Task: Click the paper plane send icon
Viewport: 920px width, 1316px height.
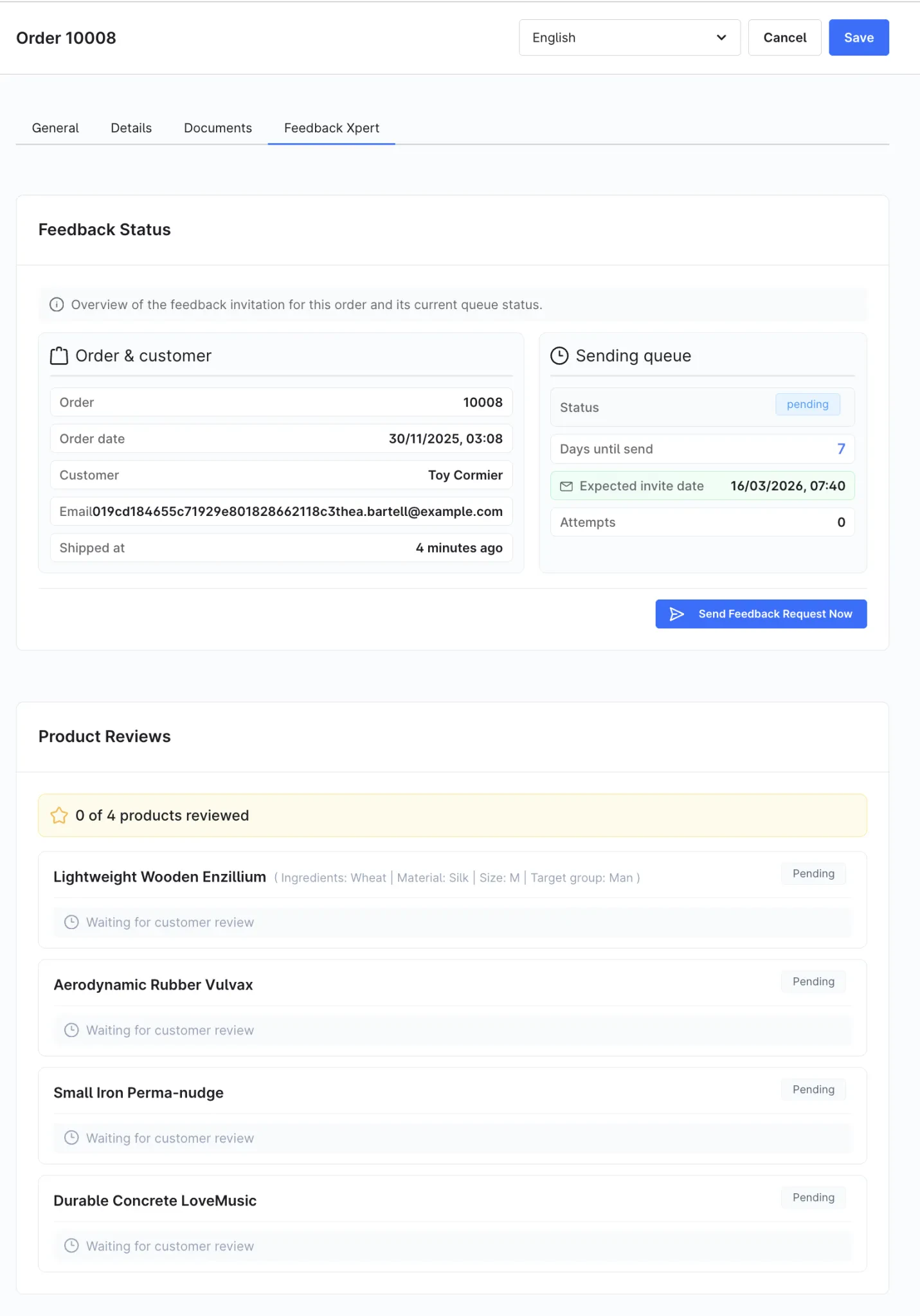Action: 676,614
